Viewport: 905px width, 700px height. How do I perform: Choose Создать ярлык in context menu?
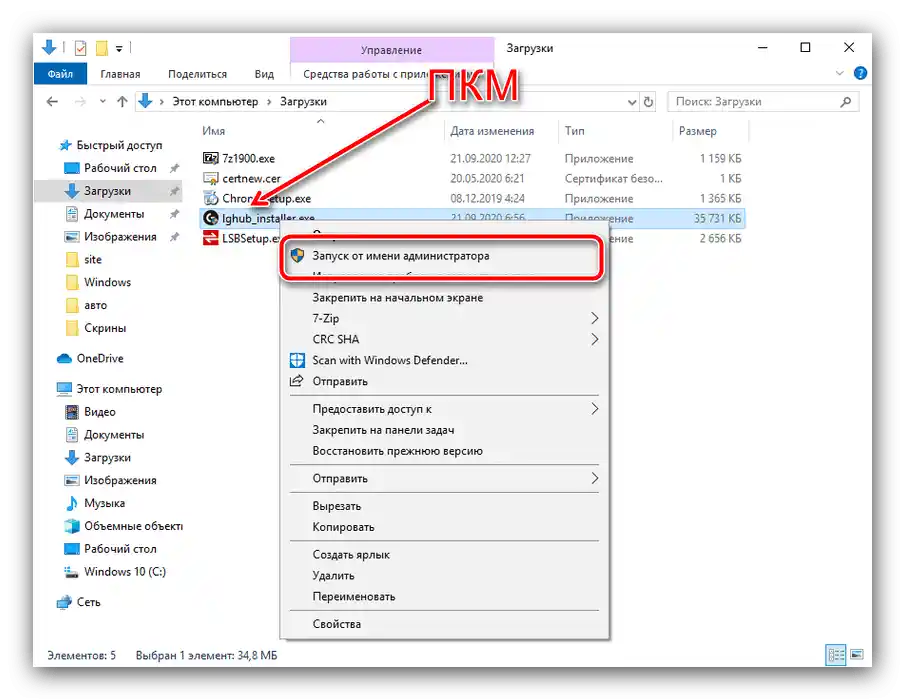tap(443, 555)
